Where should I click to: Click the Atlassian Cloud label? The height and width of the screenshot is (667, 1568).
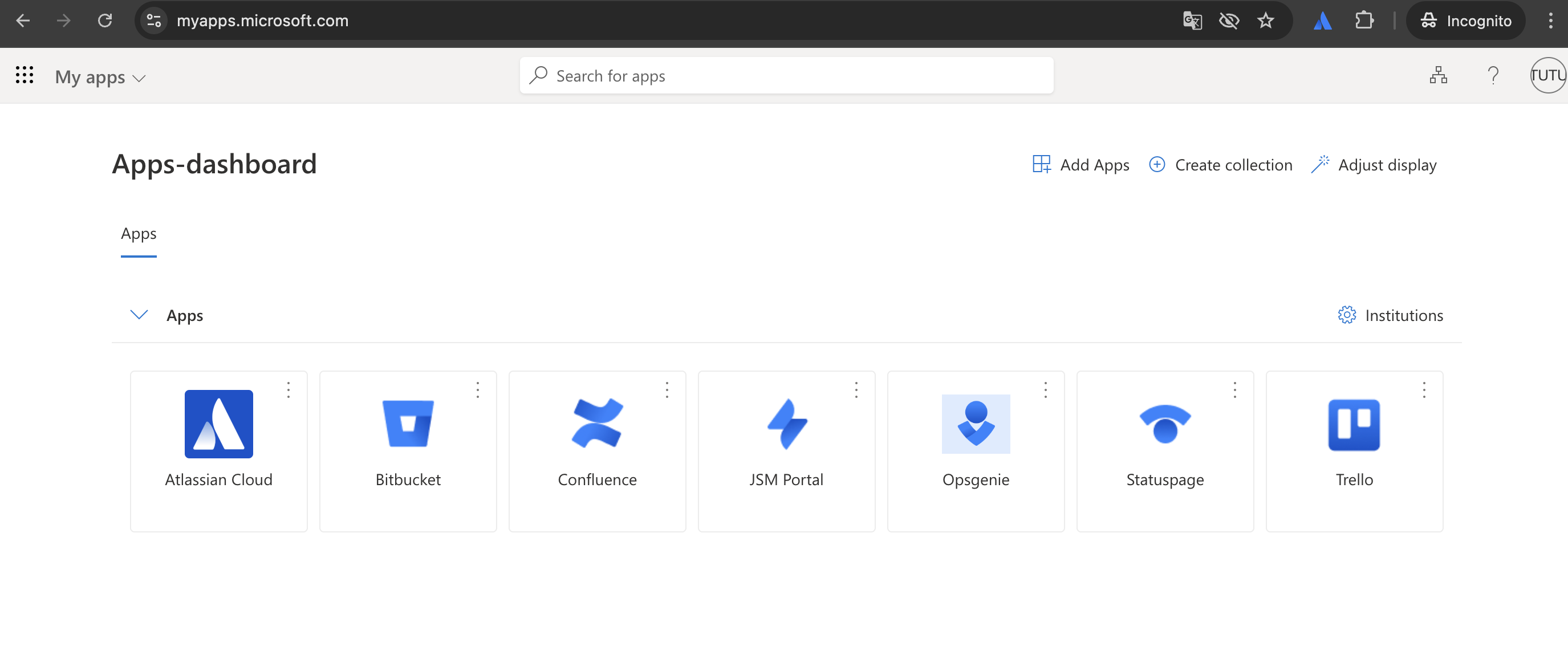218,479
